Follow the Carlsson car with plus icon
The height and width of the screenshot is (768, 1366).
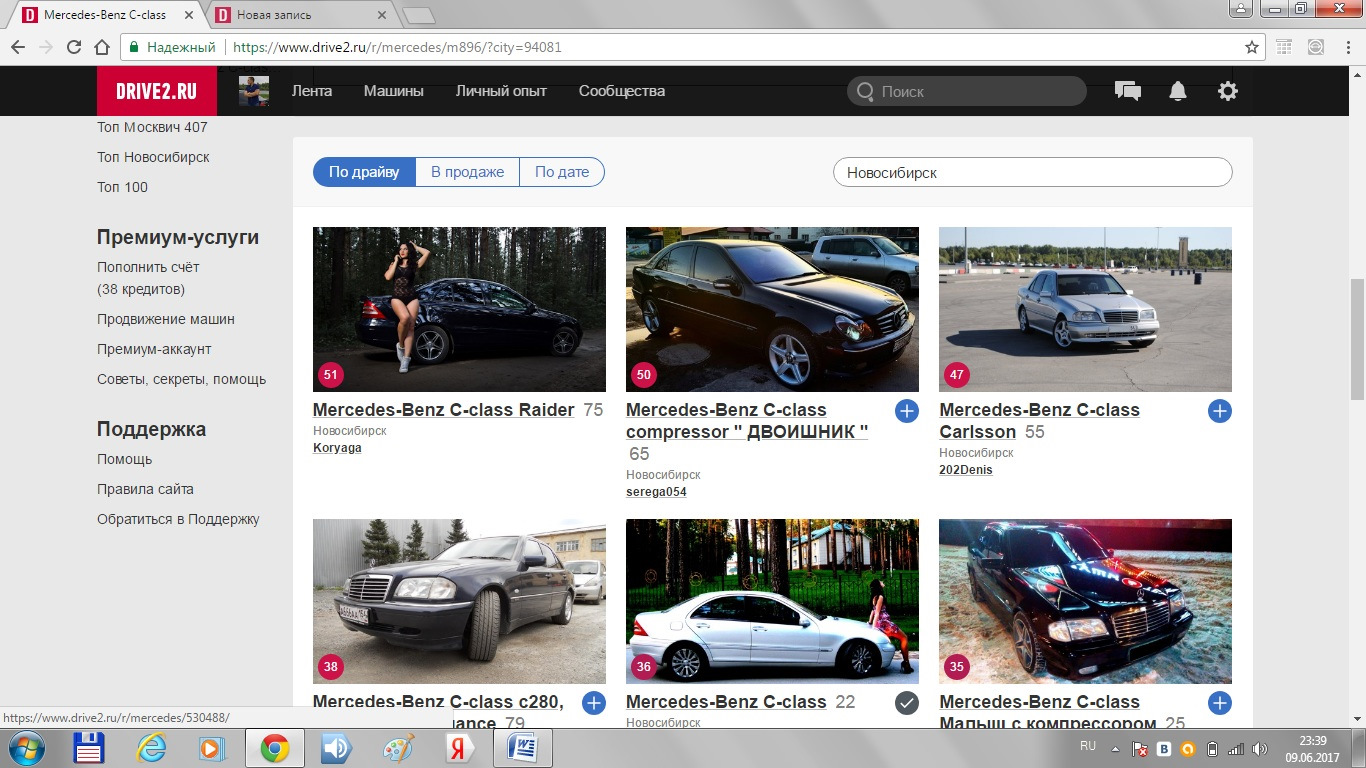[x=1220, y=411]
